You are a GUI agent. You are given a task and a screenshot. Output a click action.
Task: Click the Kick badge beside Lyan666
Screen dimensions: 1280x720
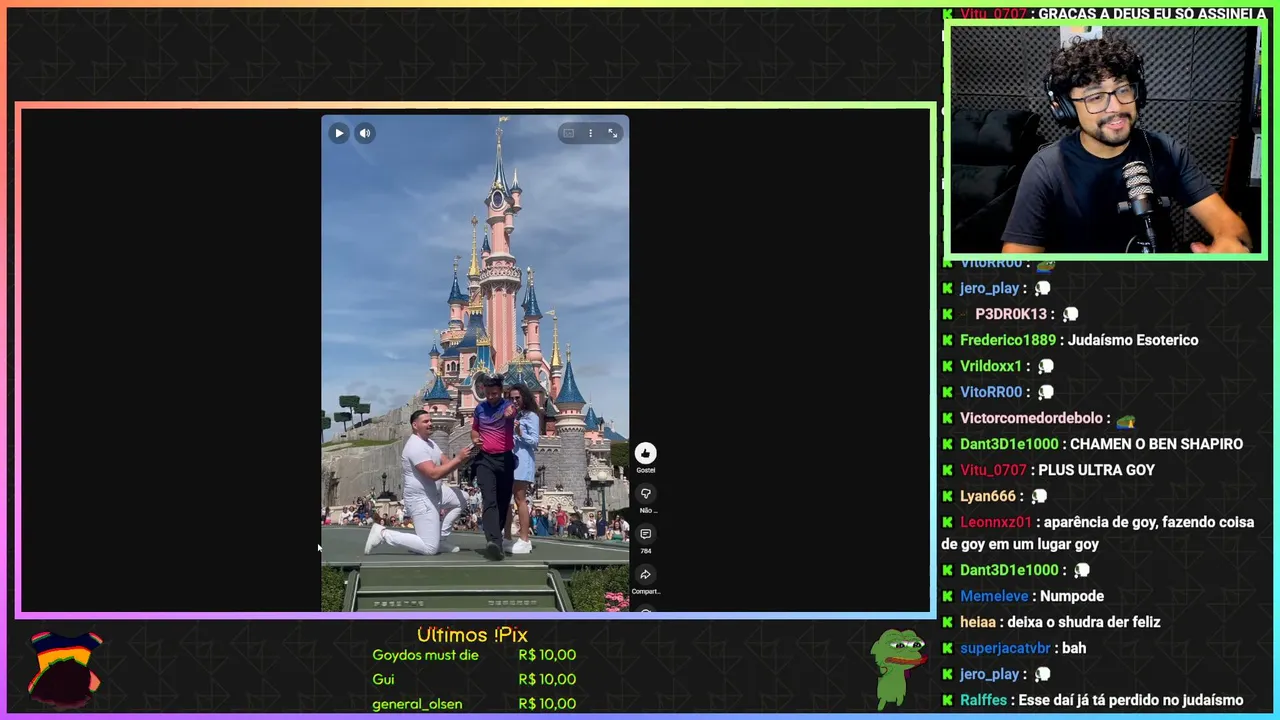947,496
